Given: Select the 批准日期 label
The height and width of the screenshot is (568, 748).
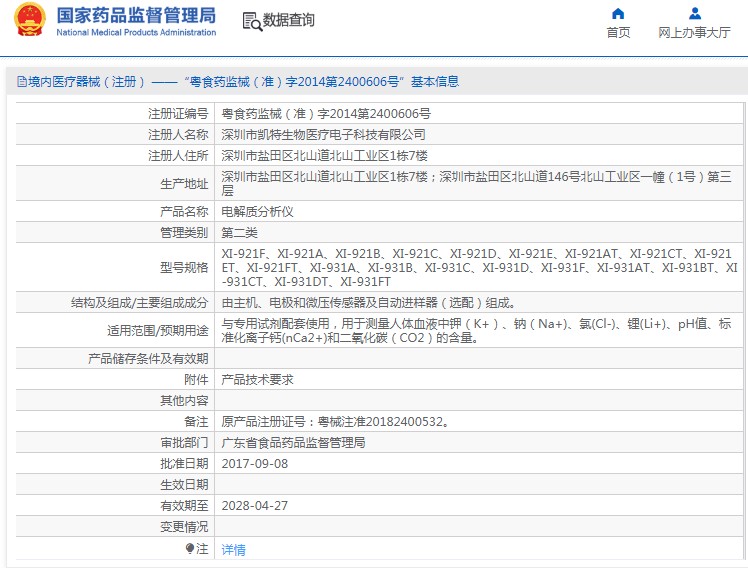Looking at the screenshot, I should coord(184,464).
